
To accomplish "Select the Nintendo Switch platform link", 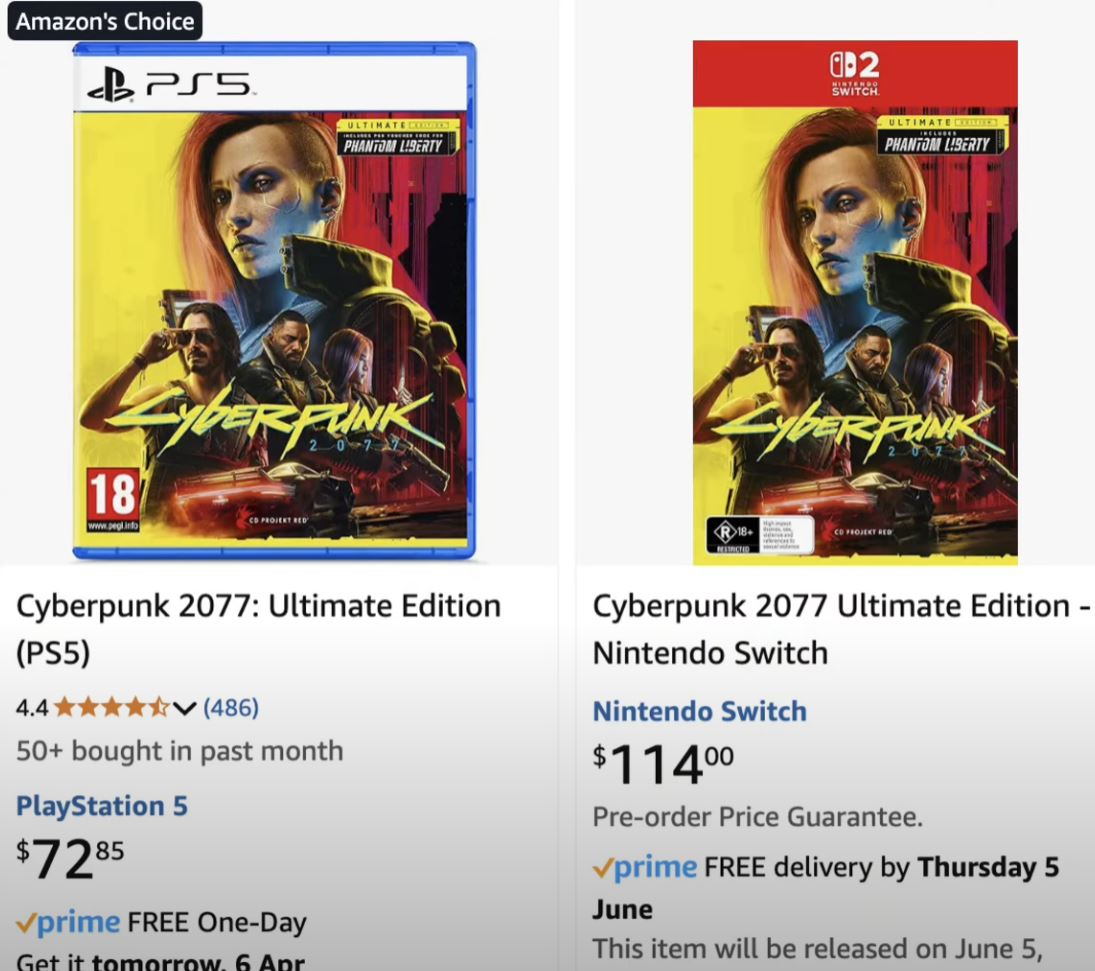I will [700, 711].
